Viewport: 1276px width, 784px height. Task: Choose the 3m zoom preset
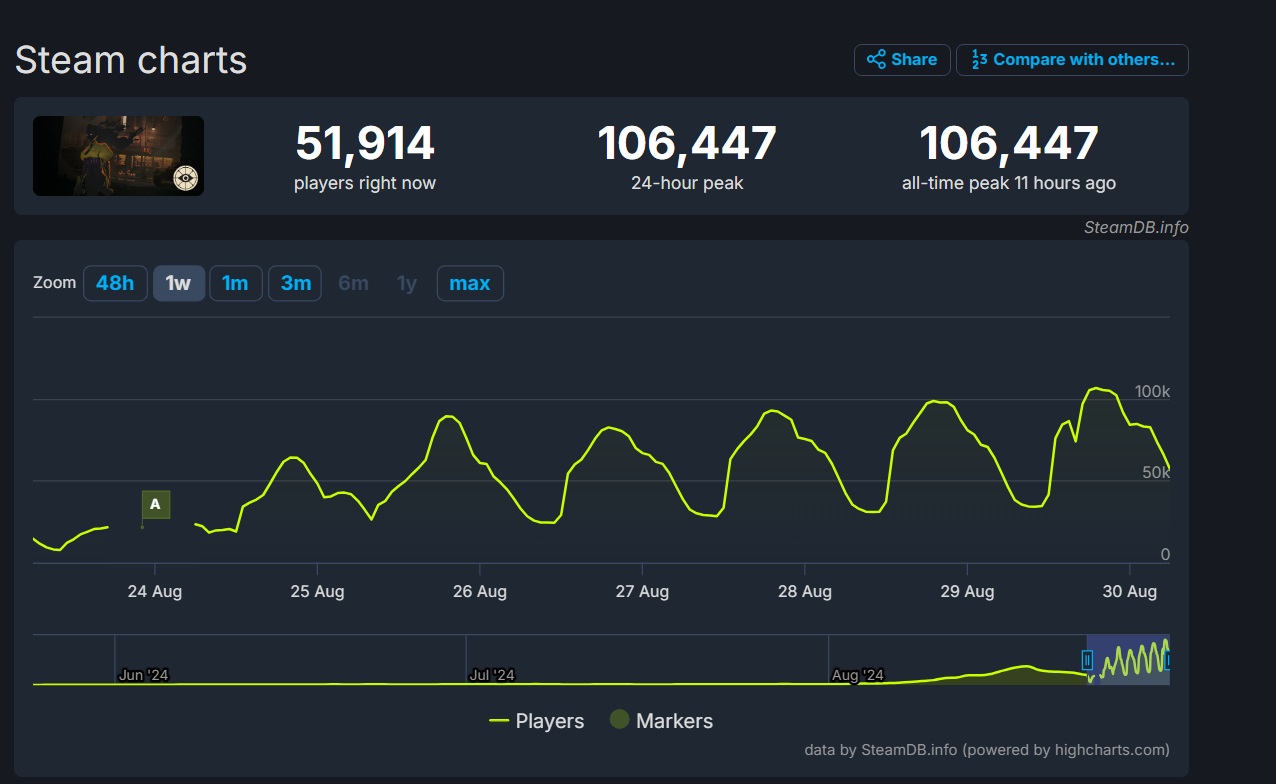294,283
